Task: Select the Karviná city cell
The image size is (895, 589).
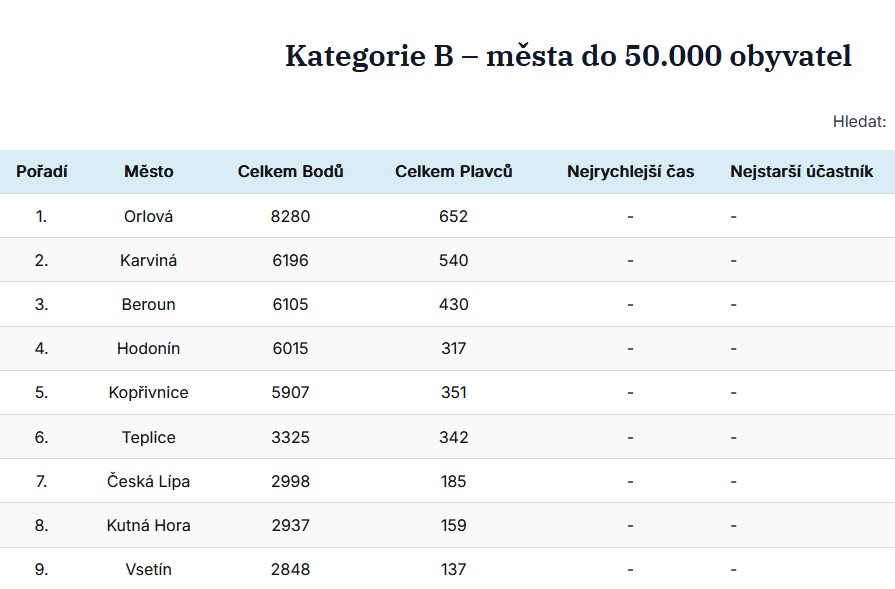Action: click(x=148, y=260)
